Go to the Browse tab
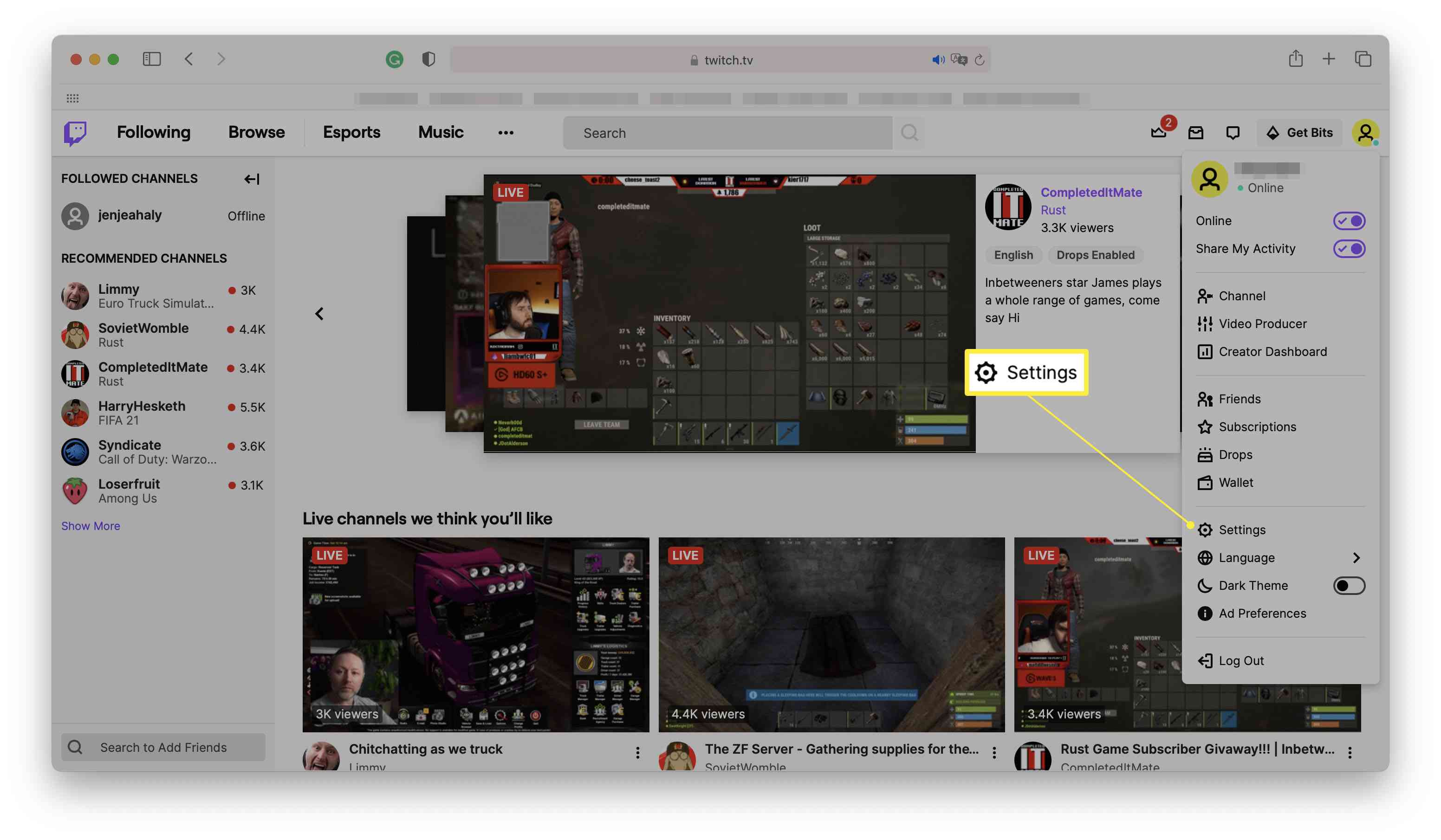The width and height of the screenshot is (1441, 840). click(256, 132)
